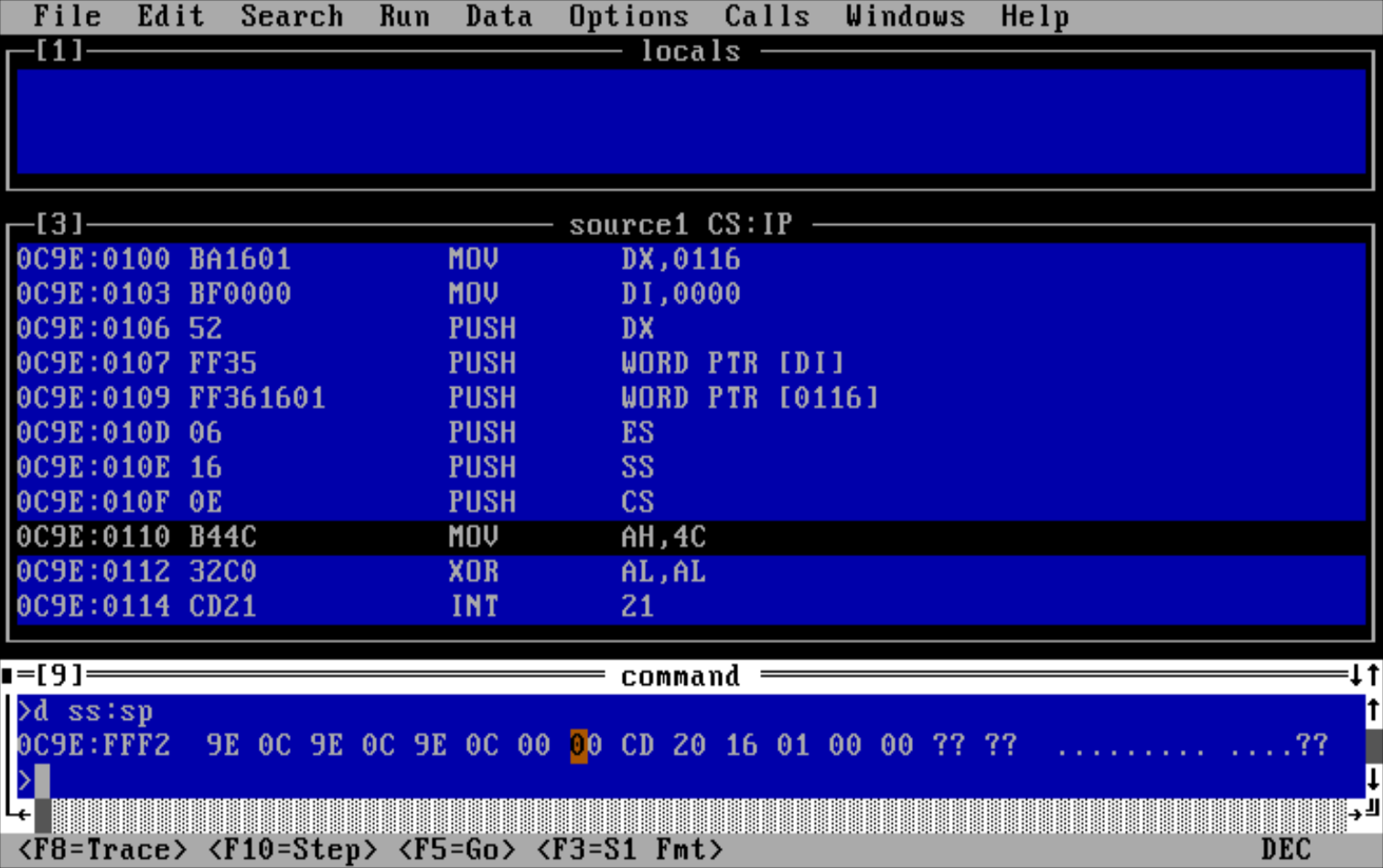The height and width of the screenshot is (868, 1383).
Task: Select line 0C9E:0103 MOV DI,0000
Action: (691, 294)
